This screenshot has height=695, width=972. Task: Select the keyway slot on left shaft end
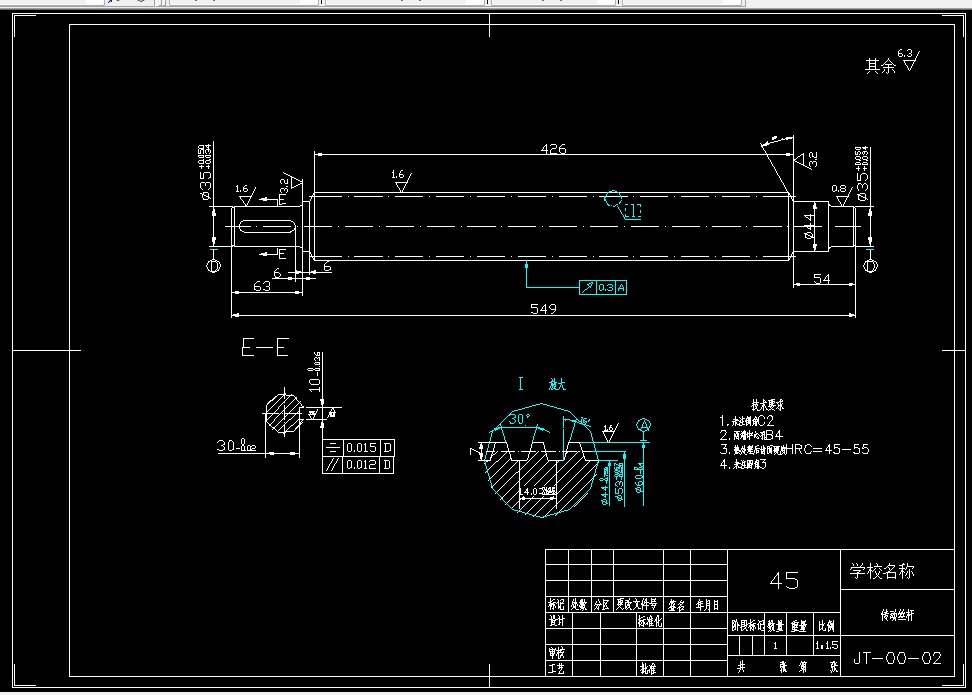(x=267, y=226)
